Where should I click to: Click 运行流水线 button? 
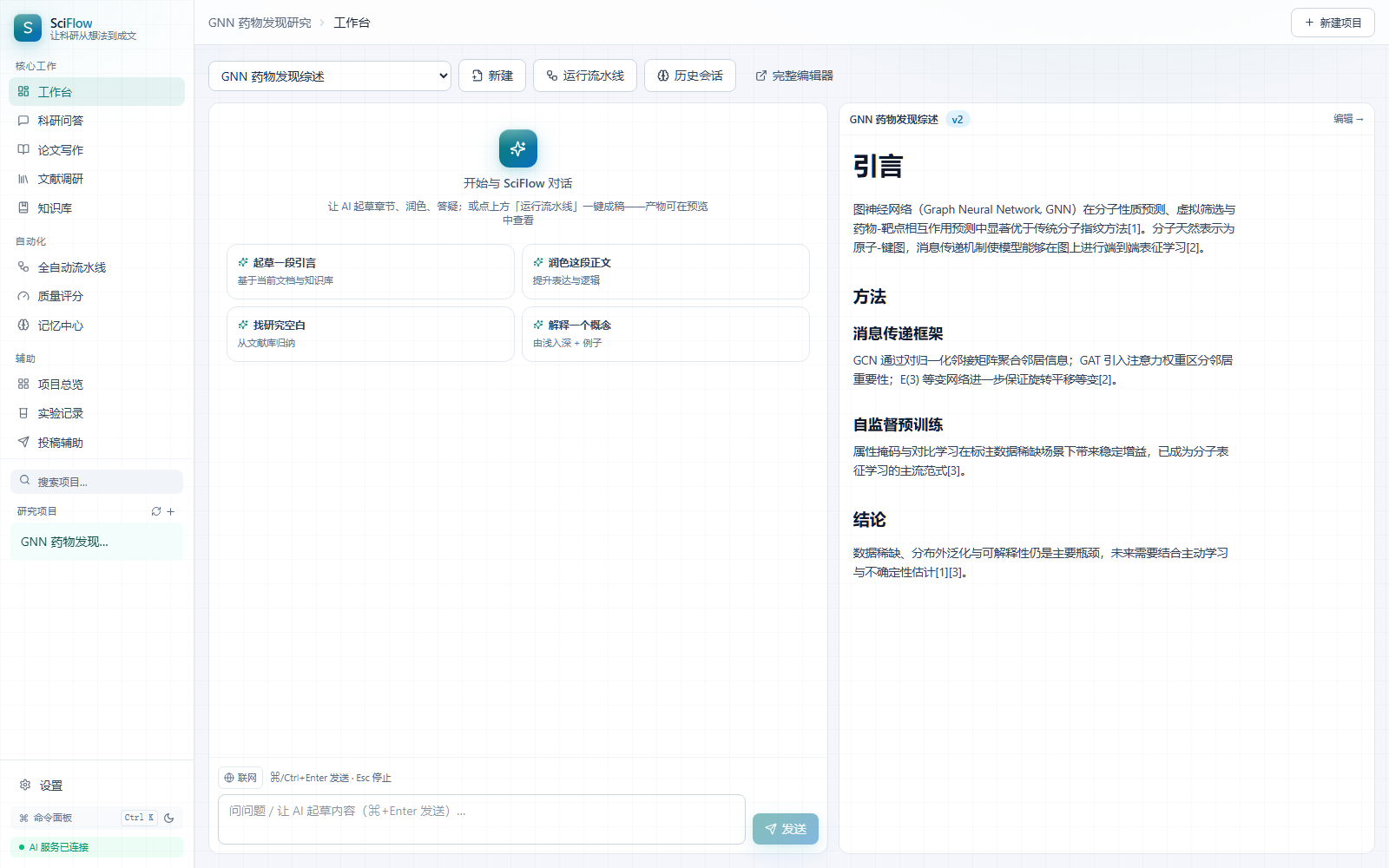coord(585,76)
